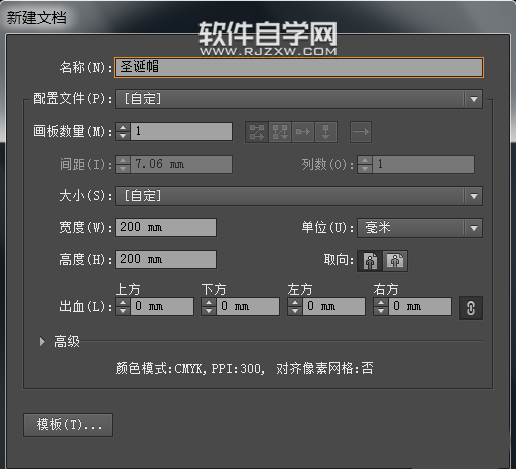Click the 列数 columns field
Viewport: 516px width, 469px height.
pyautogui.click(x=423, y=164)
